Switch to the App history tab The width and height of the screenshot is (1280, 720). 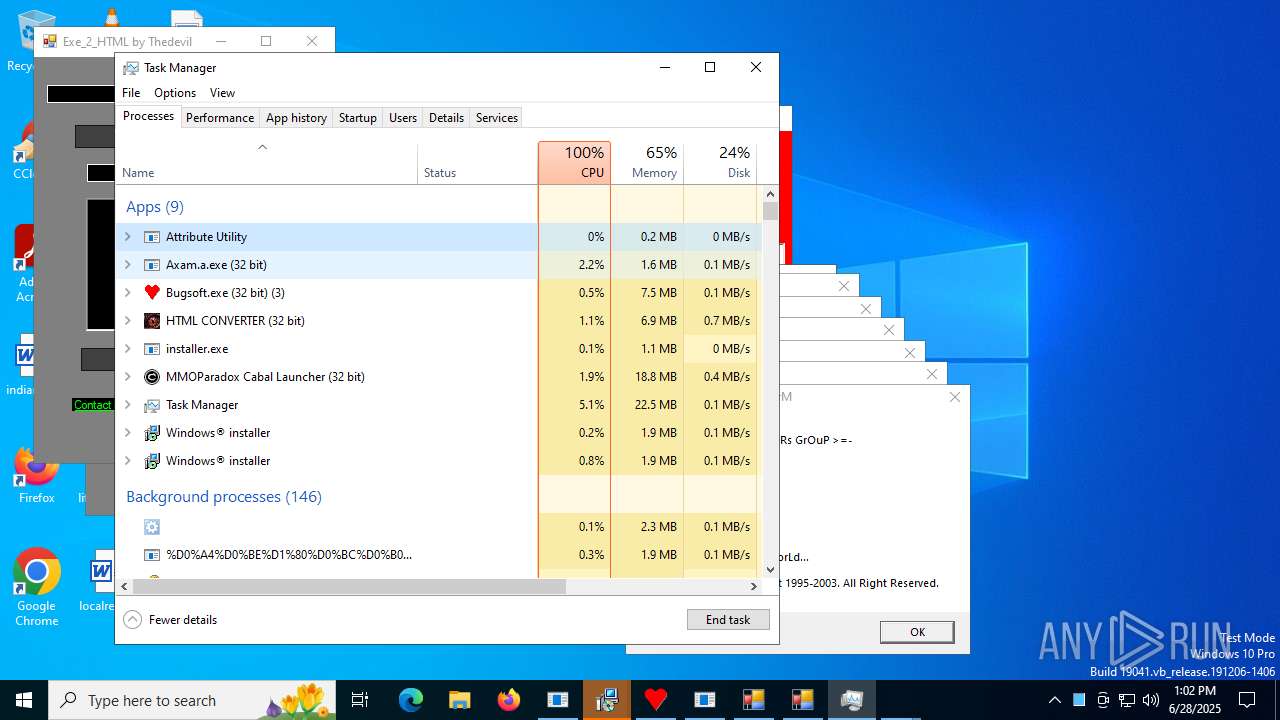coord(296,118)
